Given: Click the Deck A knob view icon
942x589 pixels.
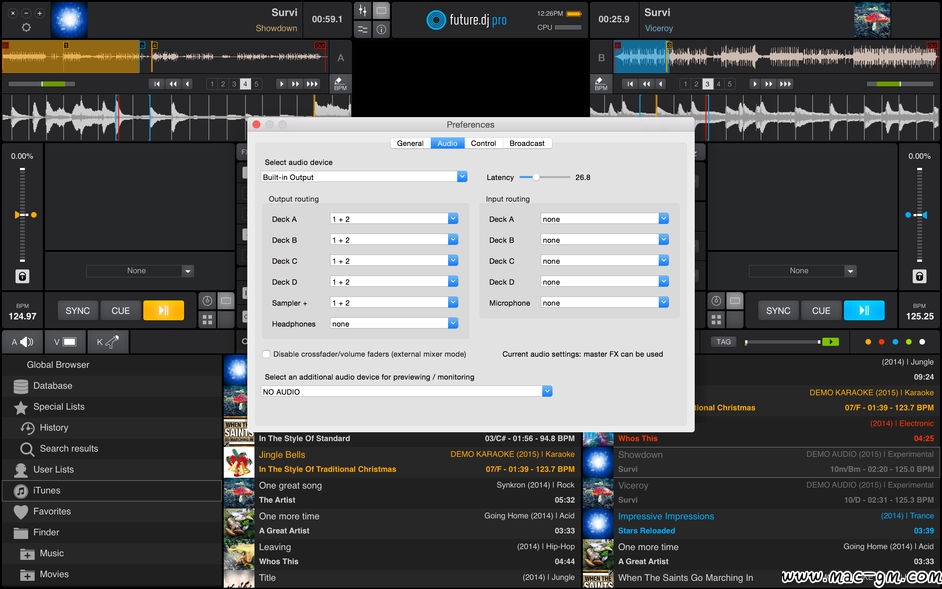Looking at the screenshot, I should pos(207,301).
